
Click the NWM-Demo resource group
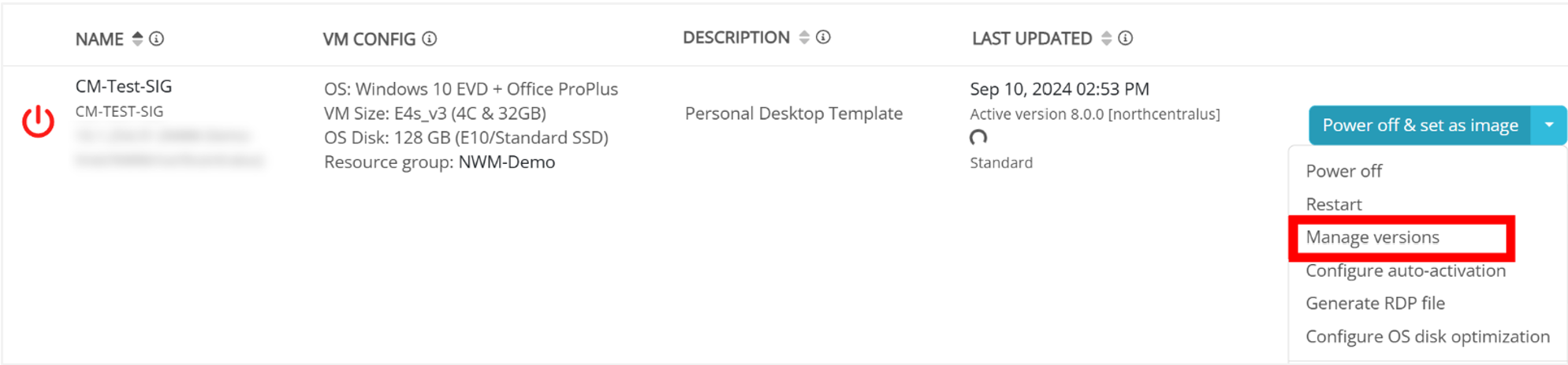tap(507, 162)
